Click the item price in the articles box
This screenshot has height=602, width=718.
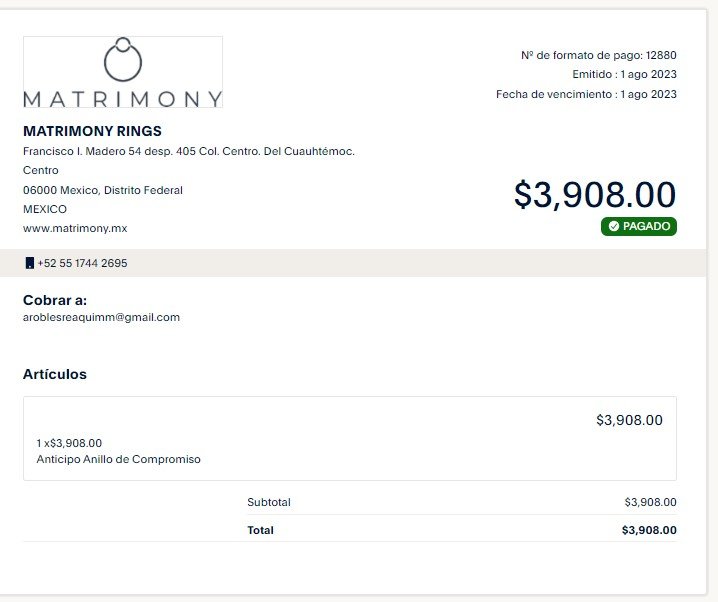629,420
